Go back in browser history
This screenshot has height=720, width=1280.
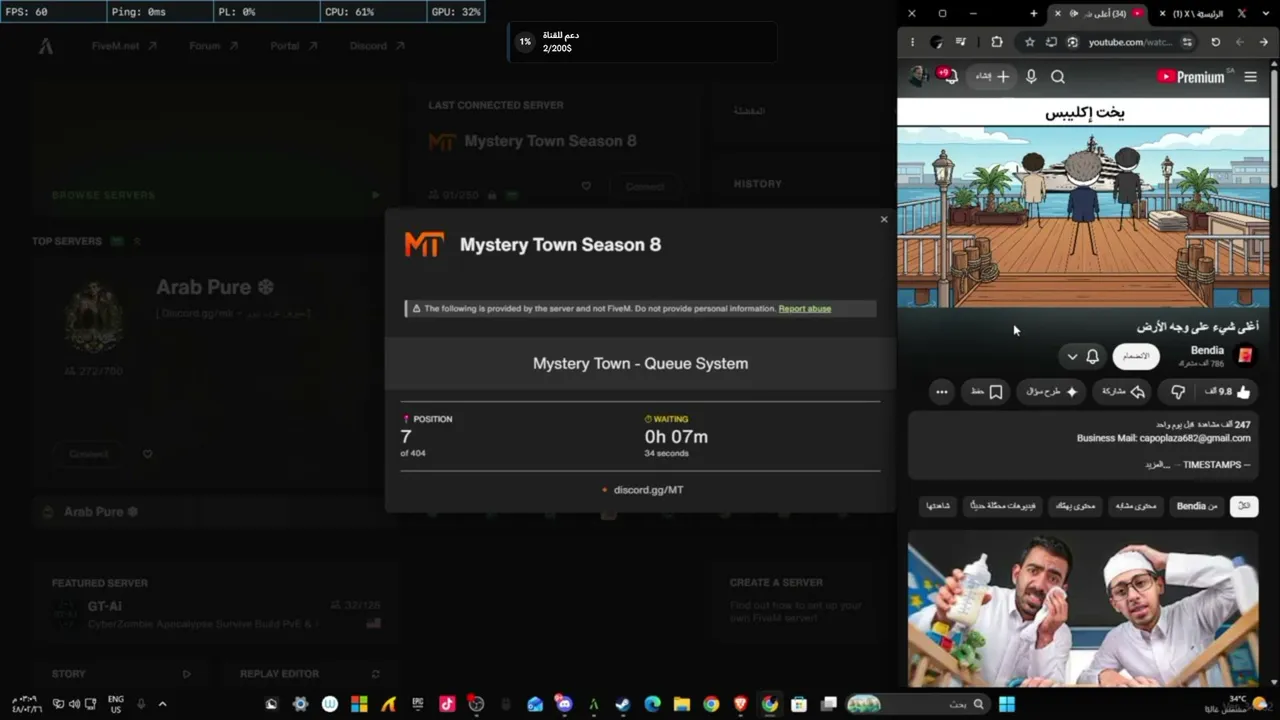pyautogui.click(x=1264, y=42)
